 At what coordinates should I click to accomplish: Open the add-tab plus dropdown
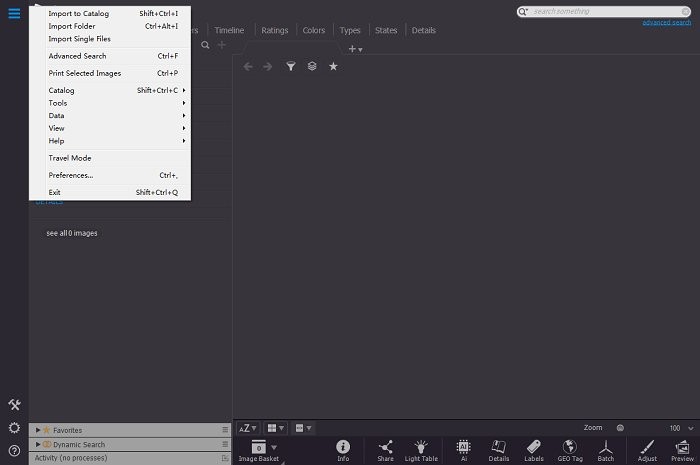coord(355,49)
